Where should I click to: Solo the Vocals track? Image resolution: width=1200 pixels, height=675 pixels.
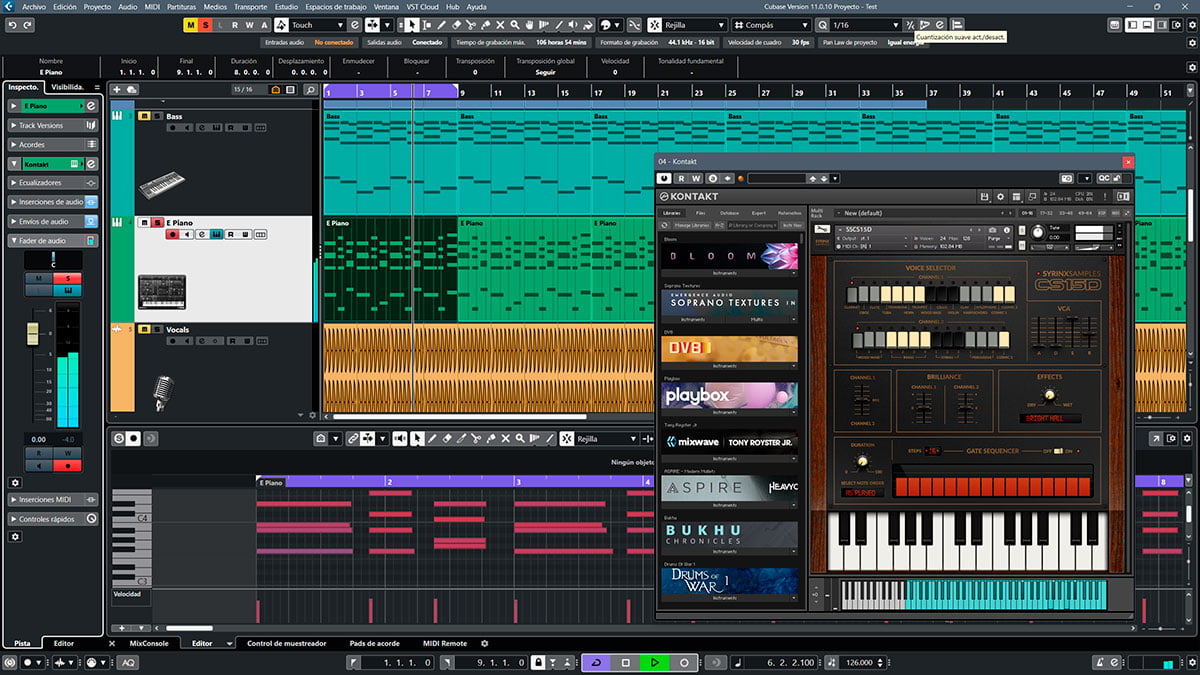pos(157,329)
